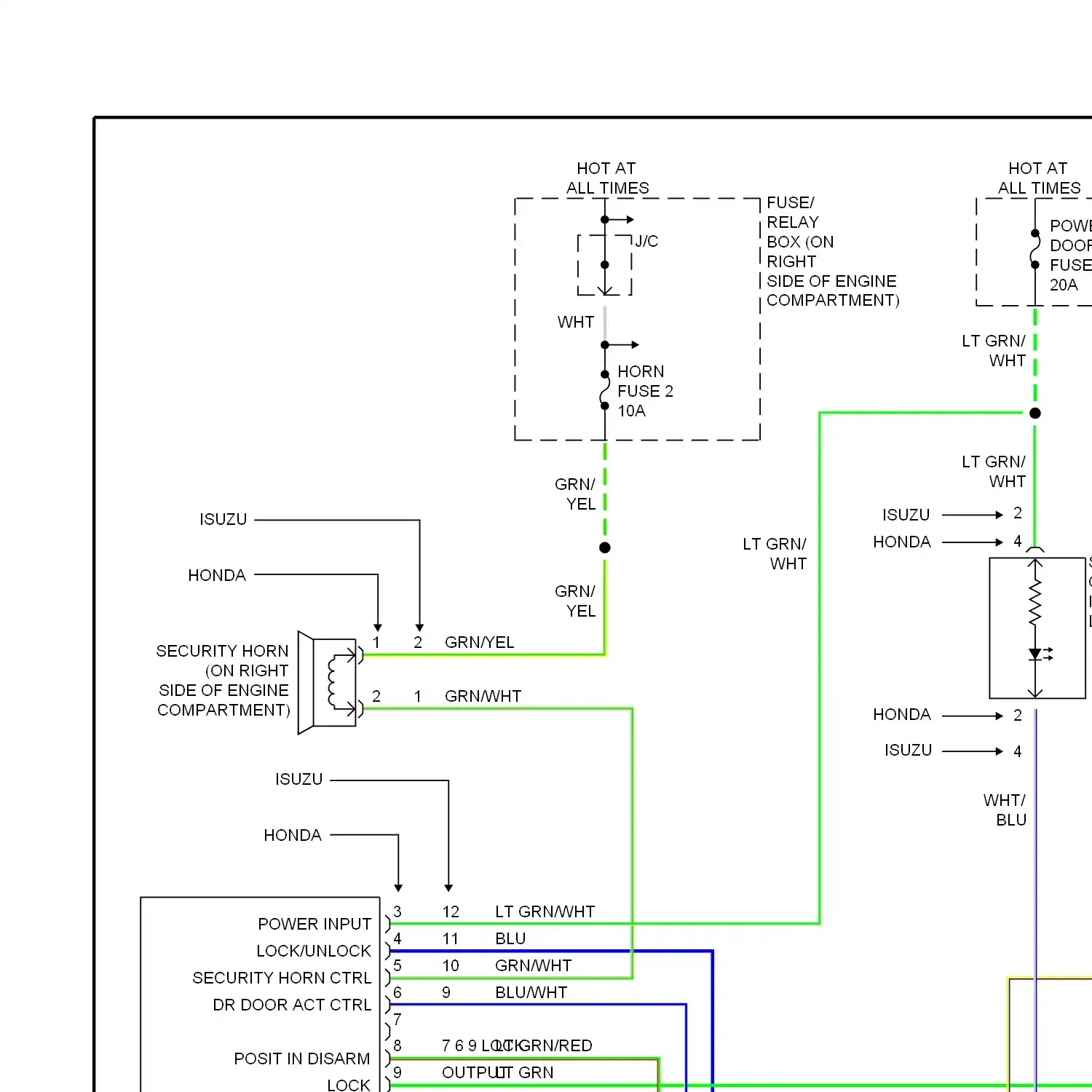Viewport: 1092px width, 1092px height.
Task: Click 'LT GRN/WHT' label under Power Door fuse
Action: pyautogui.click(x=994, y=351)
